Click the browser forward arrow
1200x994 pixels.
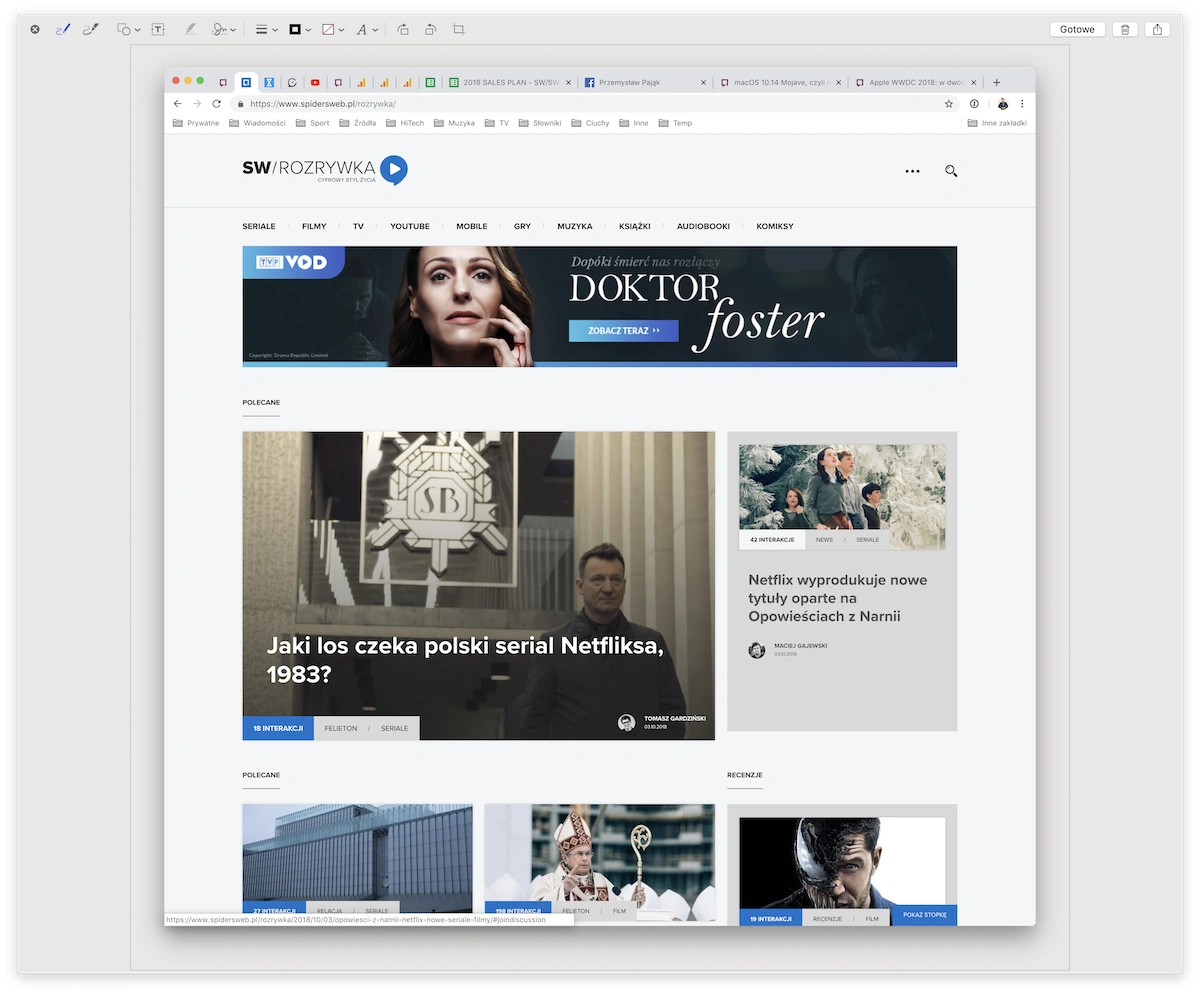coord(197,103)
